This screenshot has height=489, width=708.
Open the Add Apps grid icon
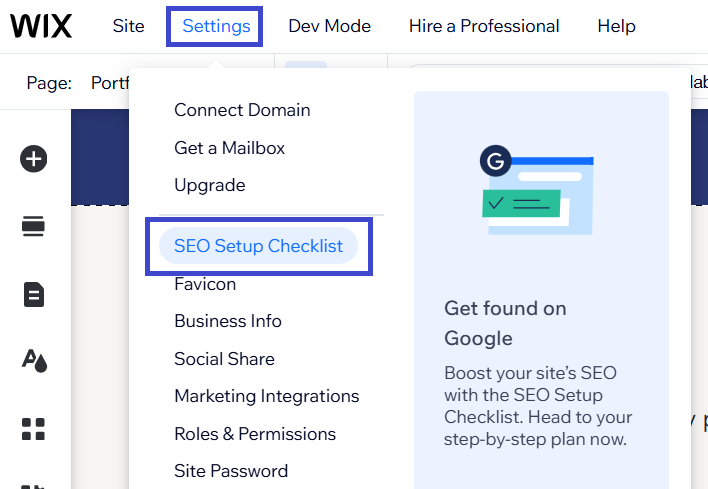(34, 429)
